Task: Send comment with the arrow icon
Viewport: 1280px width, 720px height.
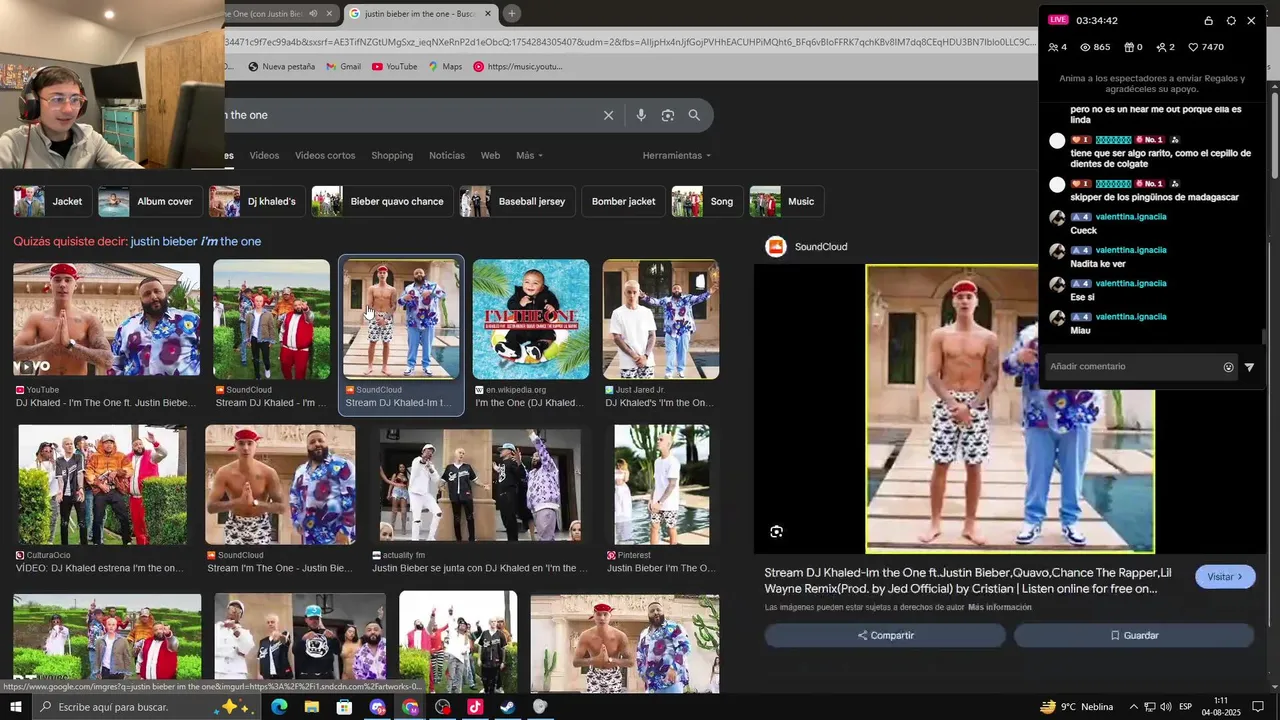Action: (x=1249, y=367)
